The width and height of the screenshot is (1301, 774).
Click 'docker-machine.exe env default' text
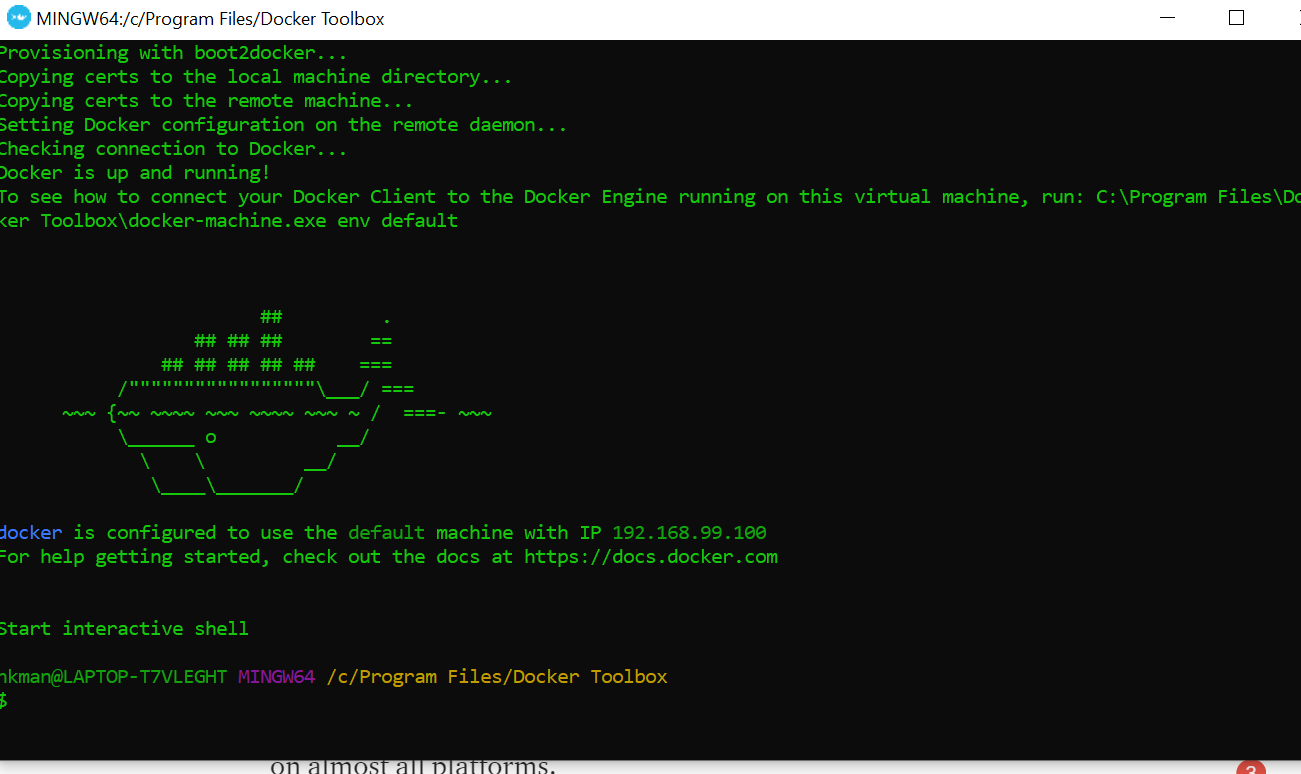point(292,221)
